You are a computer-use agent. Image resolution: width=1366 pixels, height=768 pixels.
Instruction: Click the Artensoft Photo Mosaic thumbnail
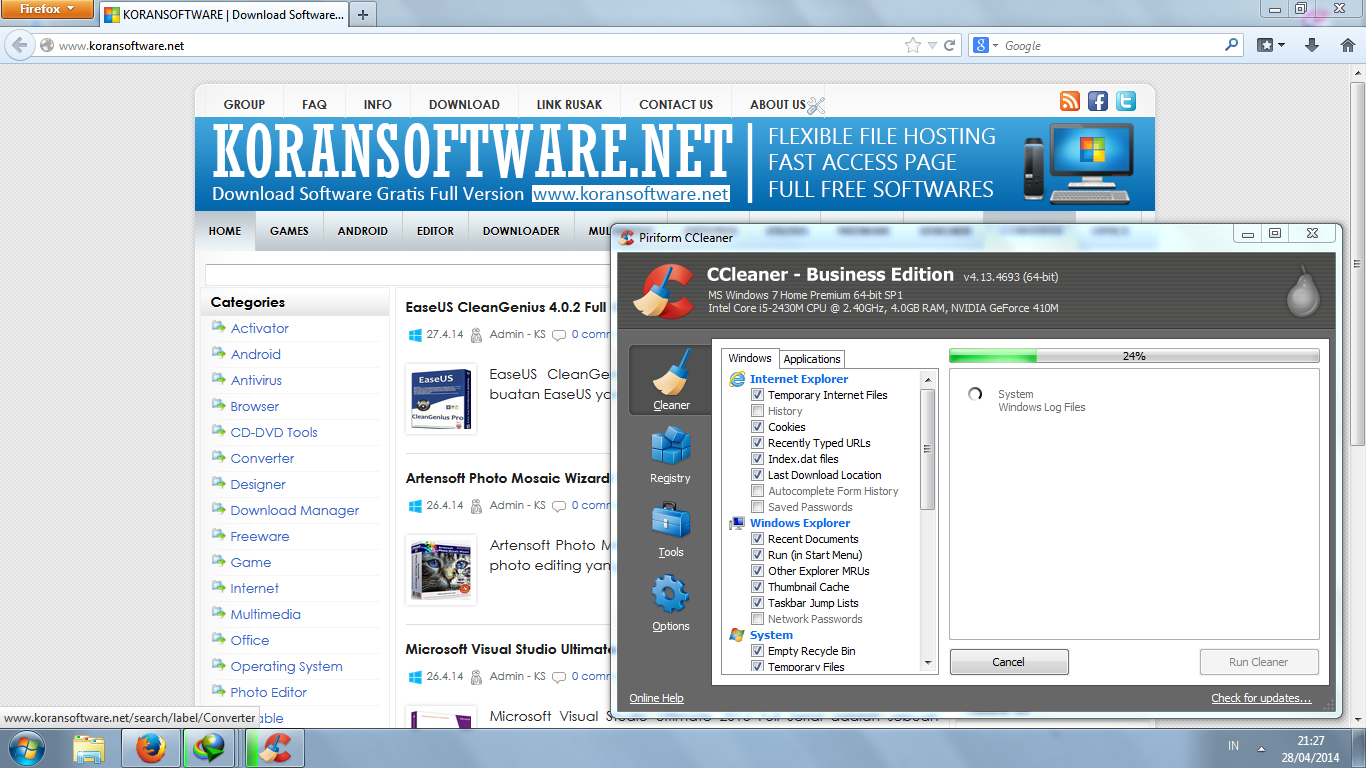(441, 570)
